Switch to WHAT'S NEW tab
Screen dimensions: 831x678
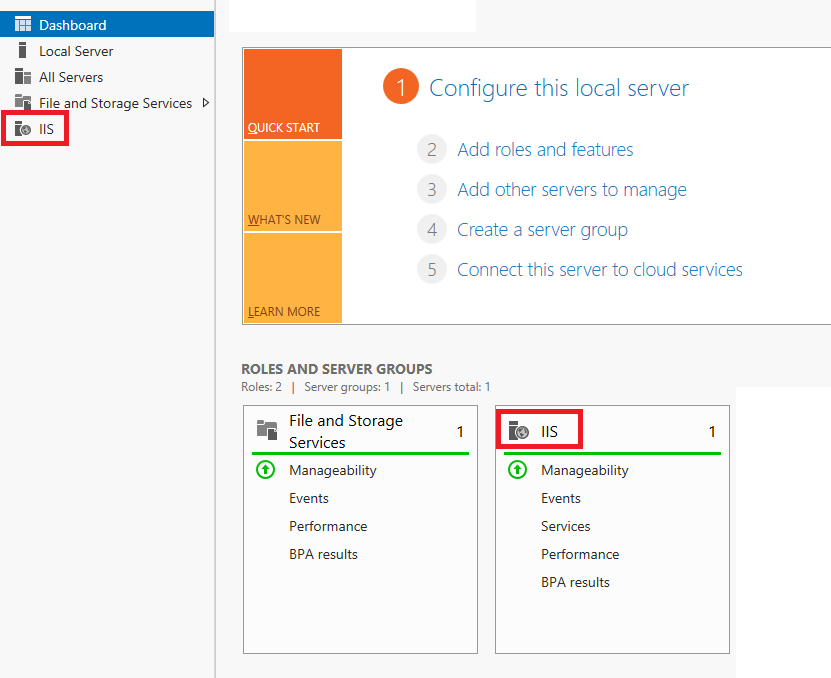[x=292, y=186]
